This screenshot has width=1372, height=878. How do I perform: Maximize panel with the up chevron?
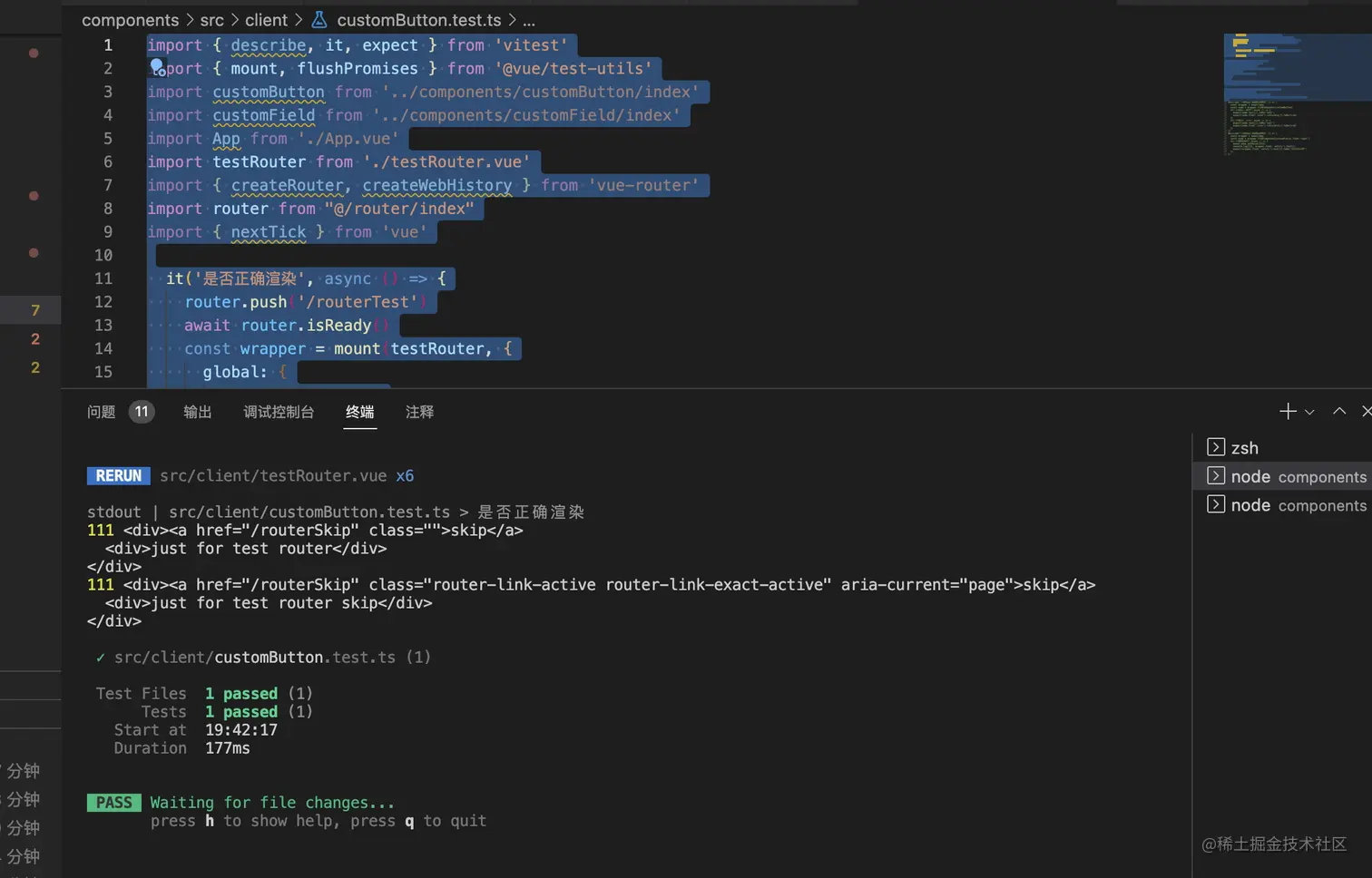point(1339,411)
